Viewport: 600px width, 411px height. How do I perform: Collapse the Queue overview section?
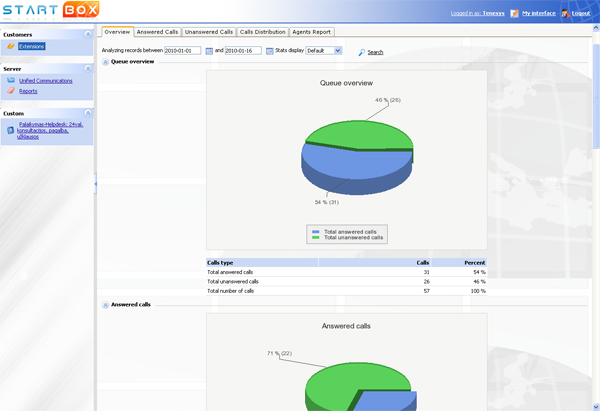click(106, 62)
